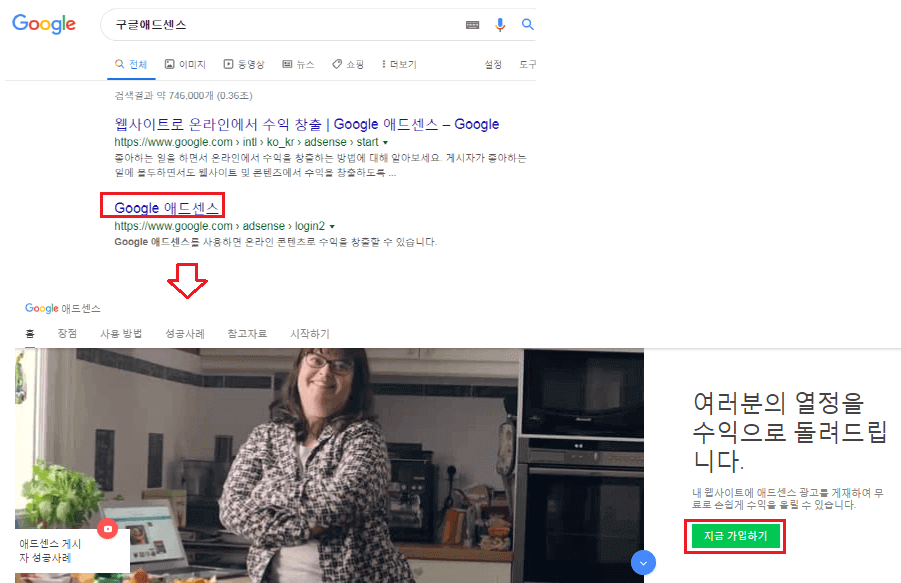Switch to the 뉴스 tab
The image size is (901, 583).
pyautogui.click(x=298, y=64)
